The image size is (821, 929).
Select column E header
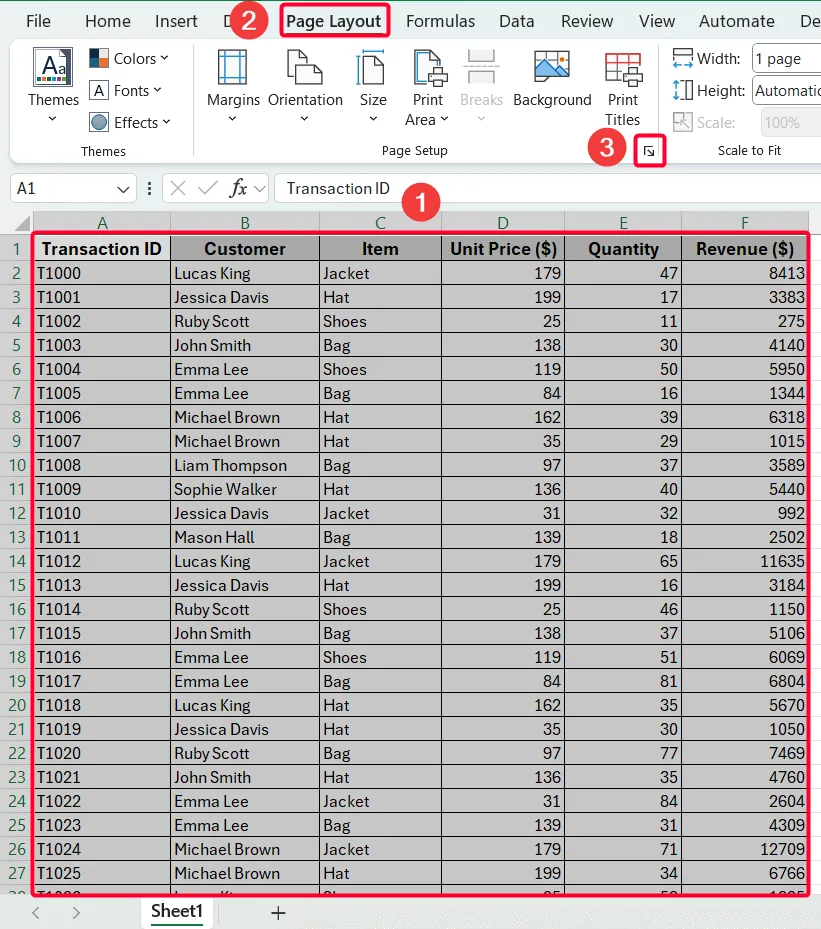(623, 223)
